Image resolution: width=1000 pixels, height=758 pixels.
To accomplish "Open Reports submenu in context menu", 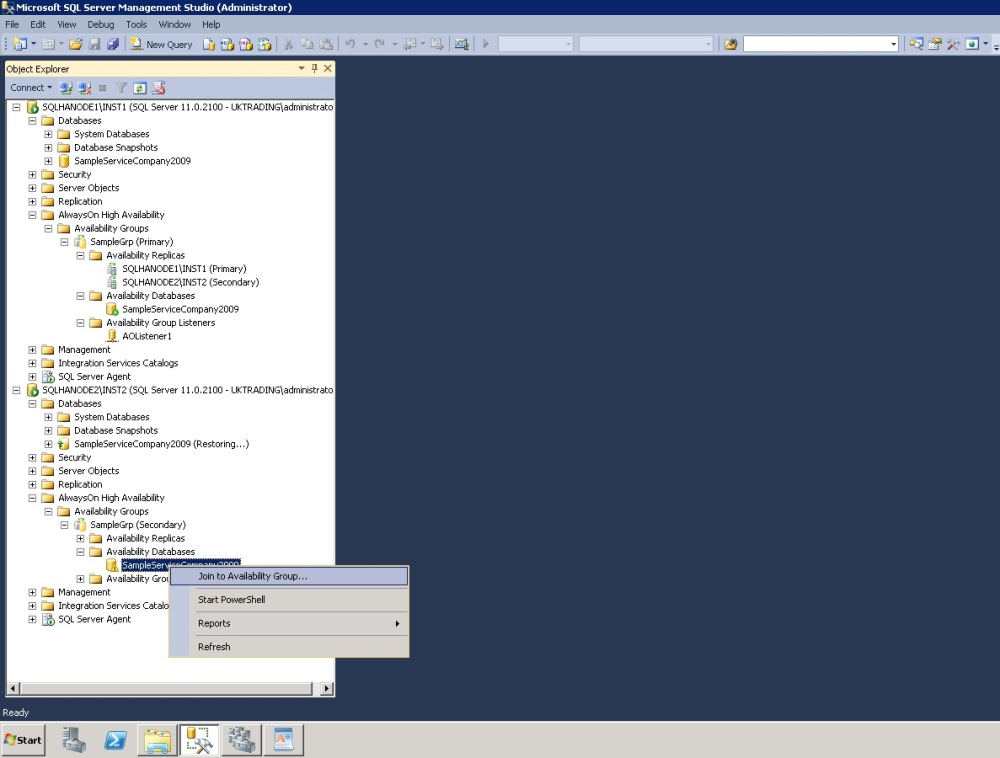I will coord(289,623).
